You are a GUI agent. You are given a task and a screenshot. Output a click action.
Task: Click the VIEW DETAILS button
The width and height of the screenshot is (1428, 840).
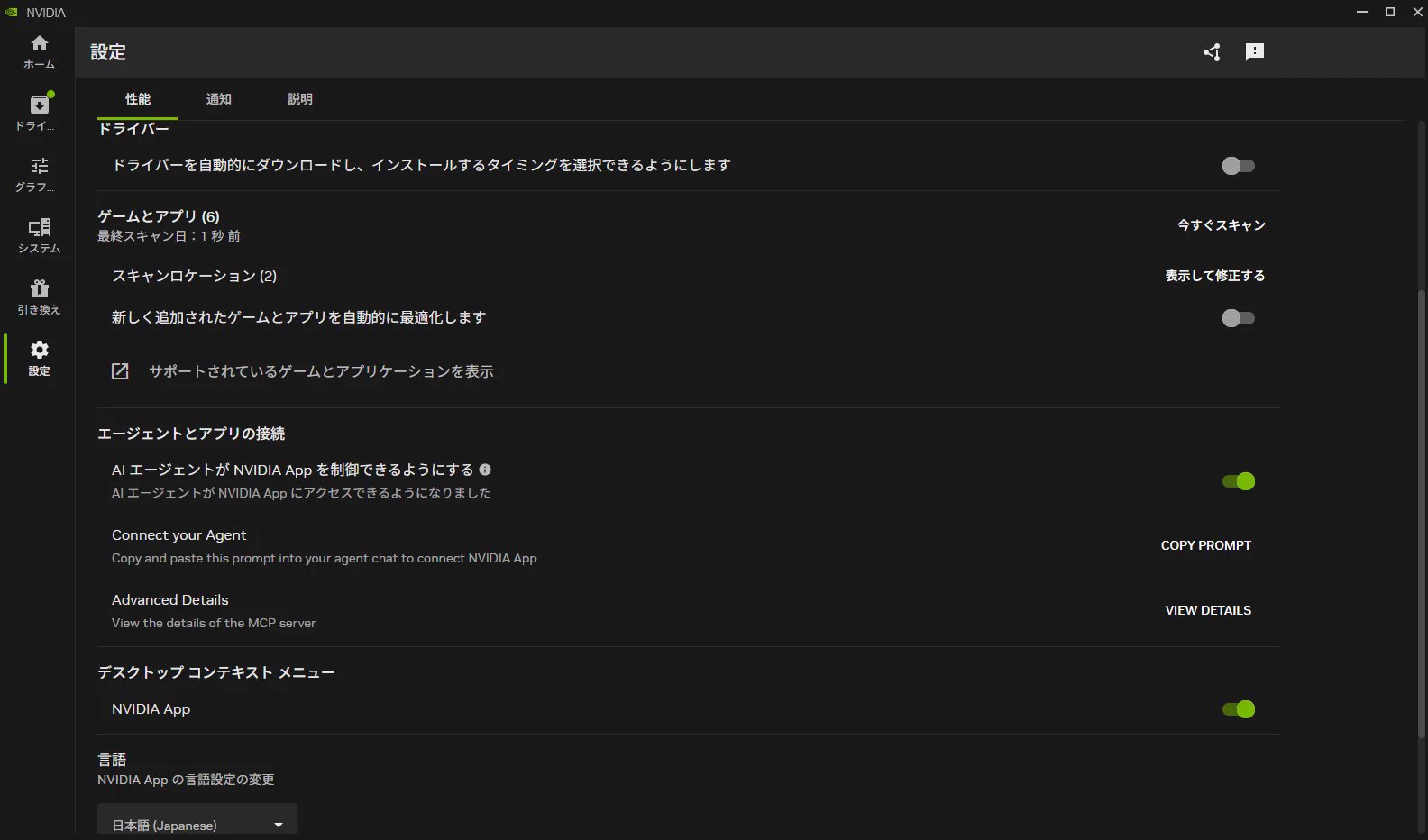click(x=1208, y=610)
